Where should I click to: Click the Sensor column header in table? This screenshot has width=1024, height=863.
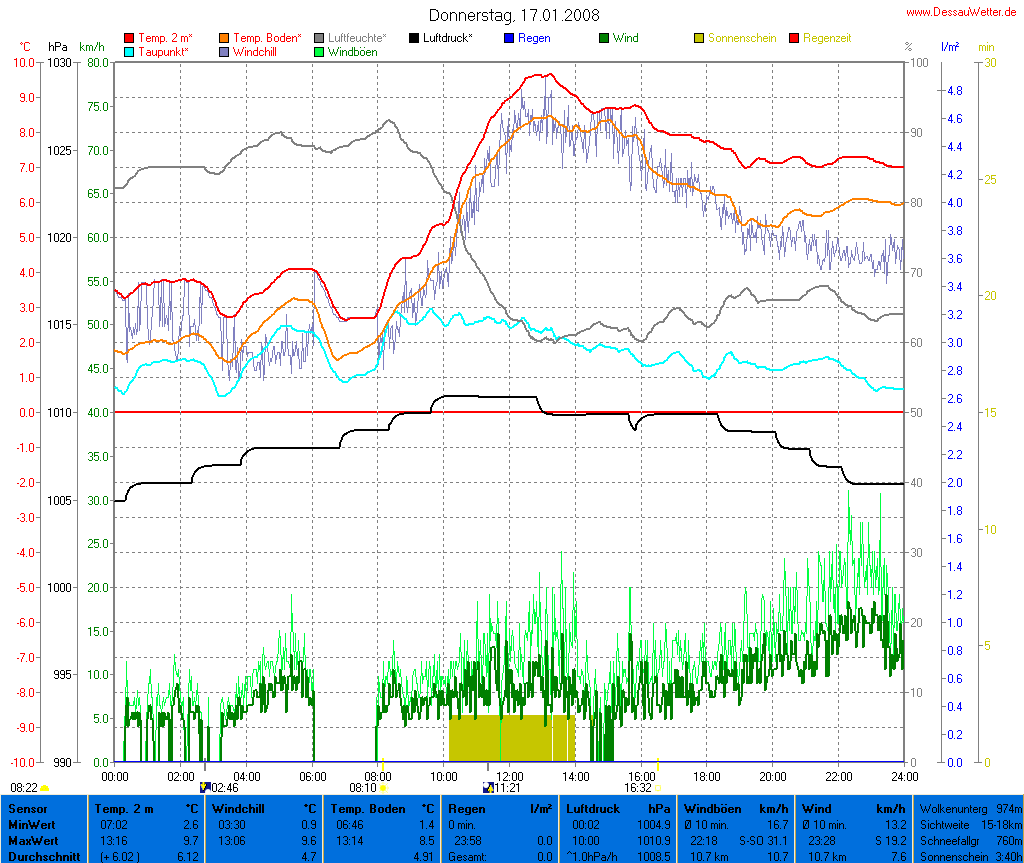point(28,807)
